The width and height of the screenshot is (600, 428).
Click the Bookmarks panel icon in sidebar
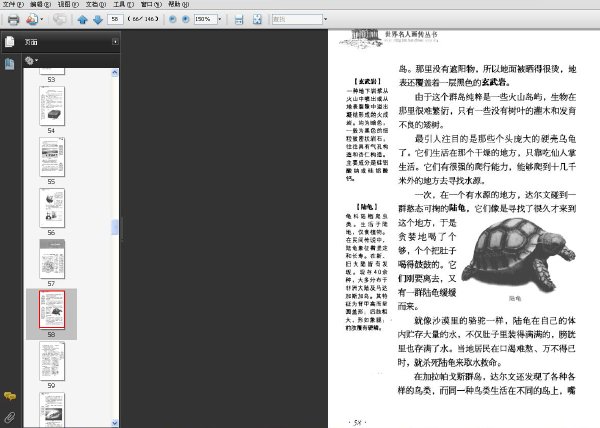10,63
